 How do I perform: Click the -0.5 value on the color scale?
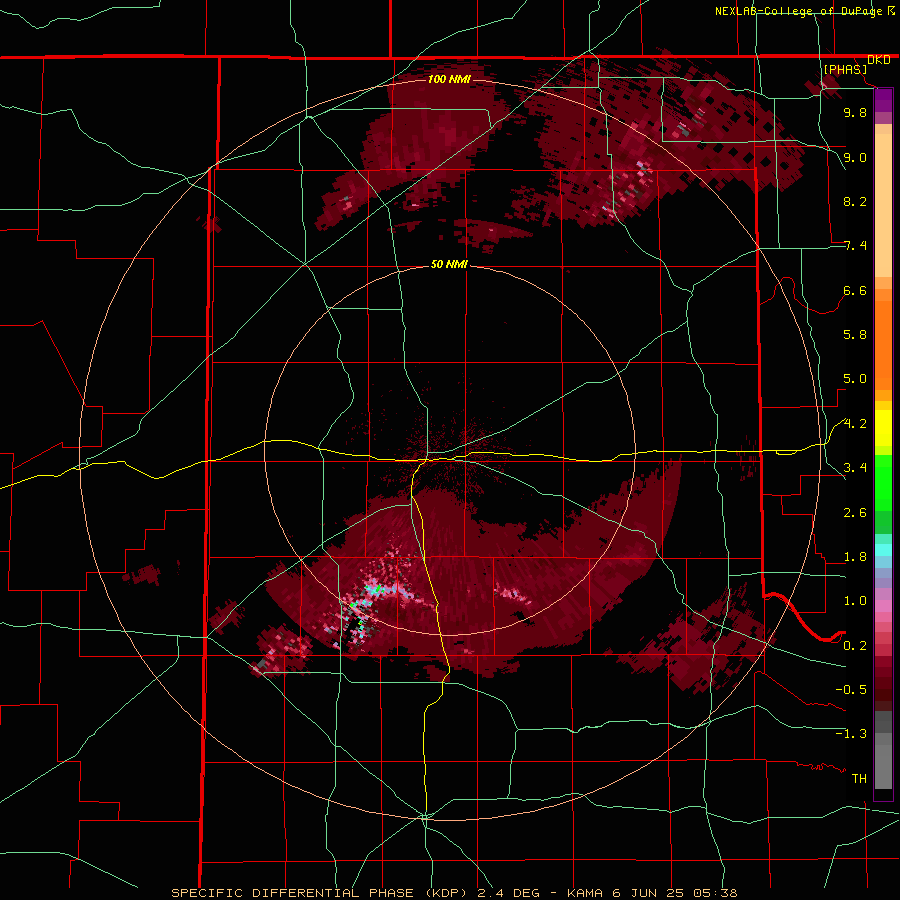pos(851,690)
